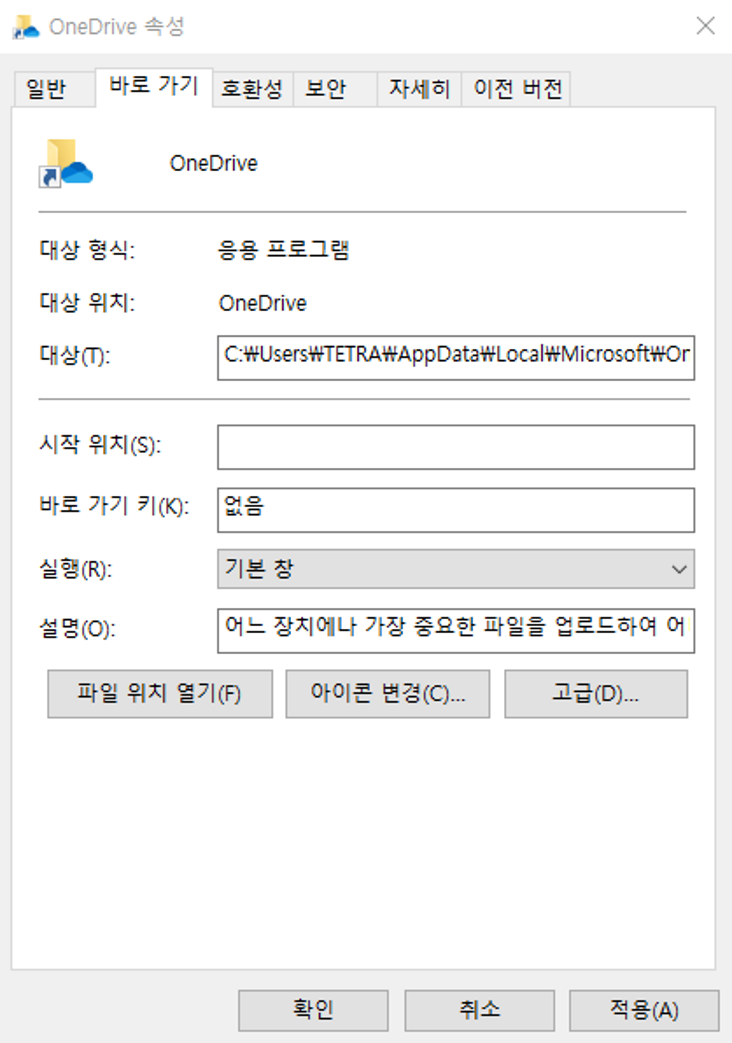The image size is (732, 1043).
Task: Expand the 실행(R) 기본 창 dropdown
Action: pos(456,569)
